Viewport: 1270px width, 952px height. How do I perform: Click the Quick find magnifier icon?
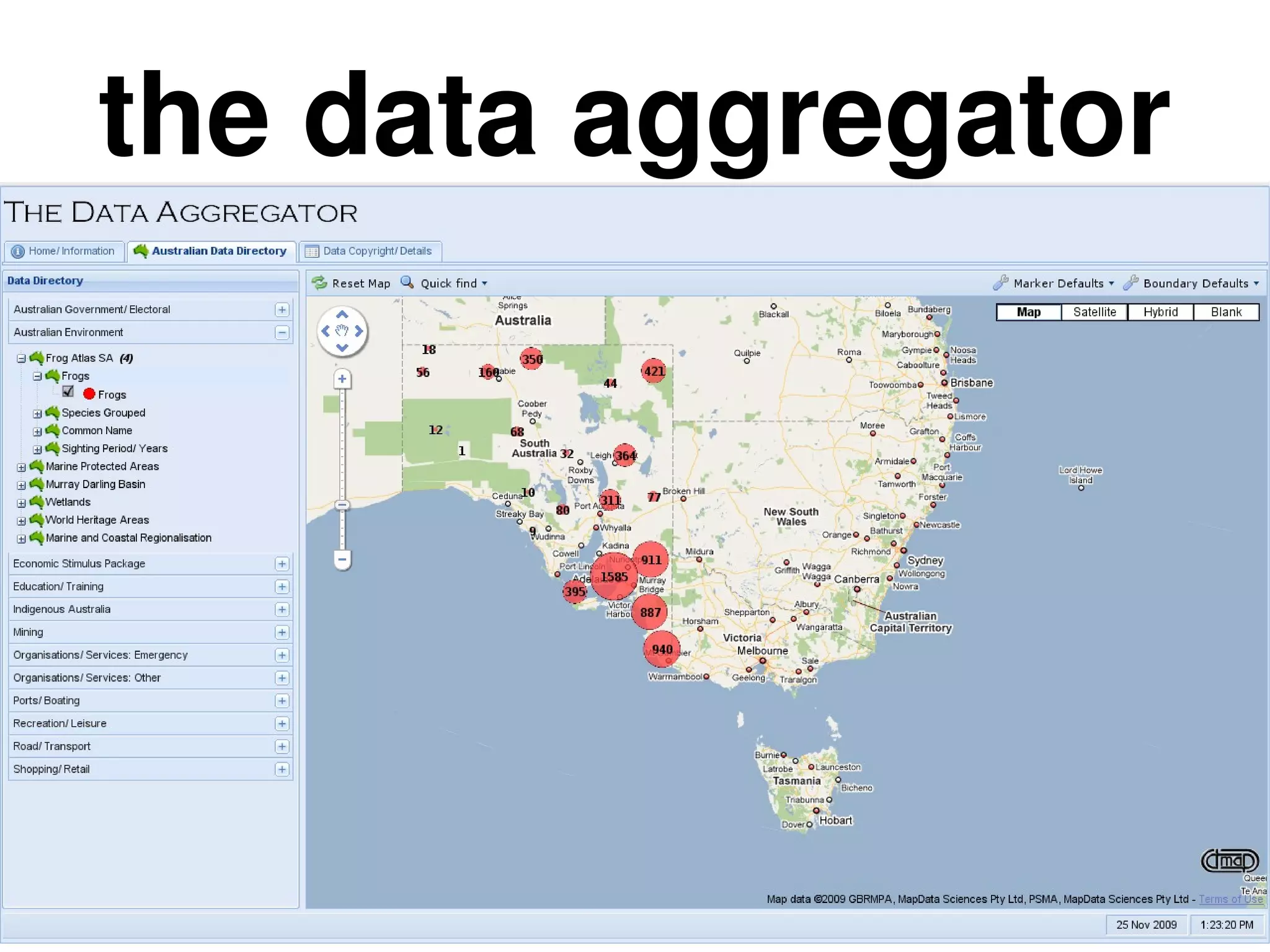pyautogui.click(x=407, y=282)
